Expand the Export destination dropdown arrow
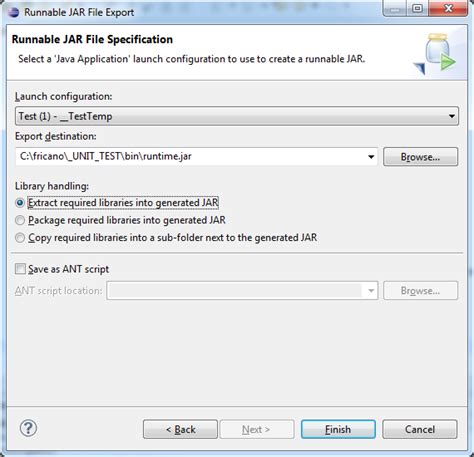Viewport: 474px width, 457px height. pos(371,157)
